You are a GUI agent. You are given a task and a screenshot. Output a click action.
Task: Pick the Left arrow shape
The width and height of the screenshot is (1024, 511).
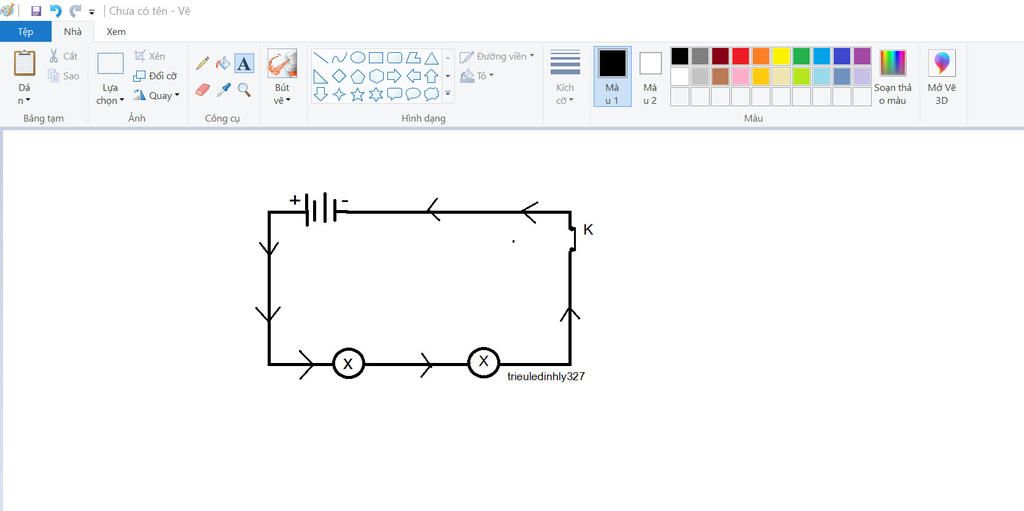click(413, 76)
